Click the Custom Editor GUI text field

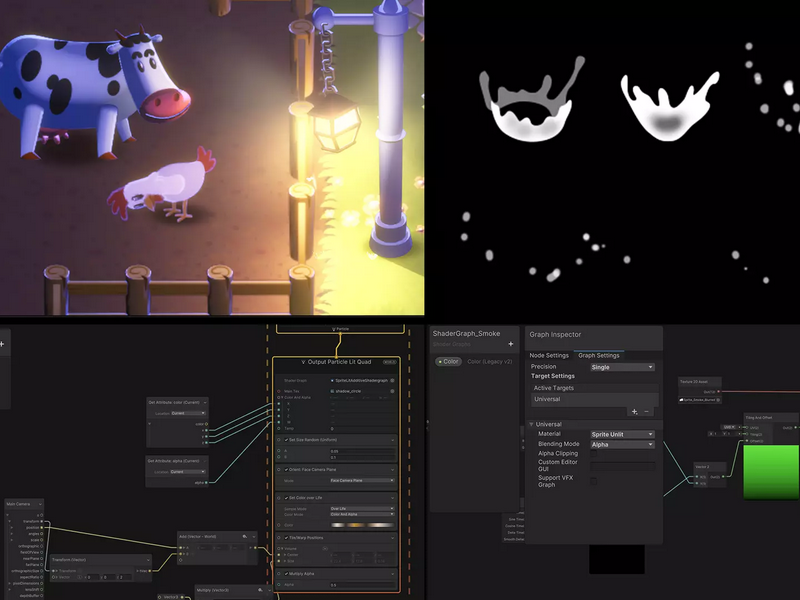pyautogui.click(x=622, y=466)
